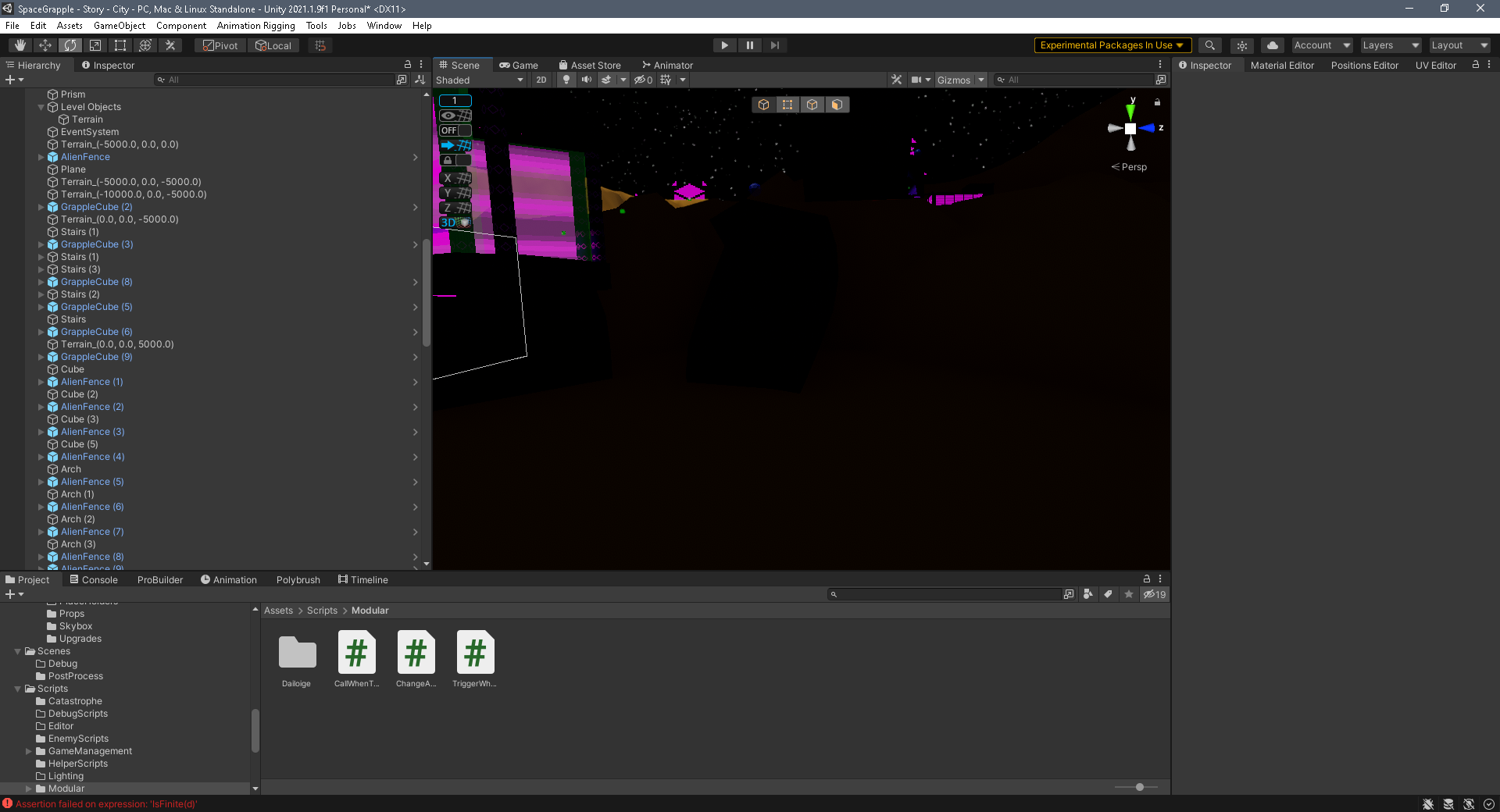Click Assets in the project breadcrumb

point(278,611)
